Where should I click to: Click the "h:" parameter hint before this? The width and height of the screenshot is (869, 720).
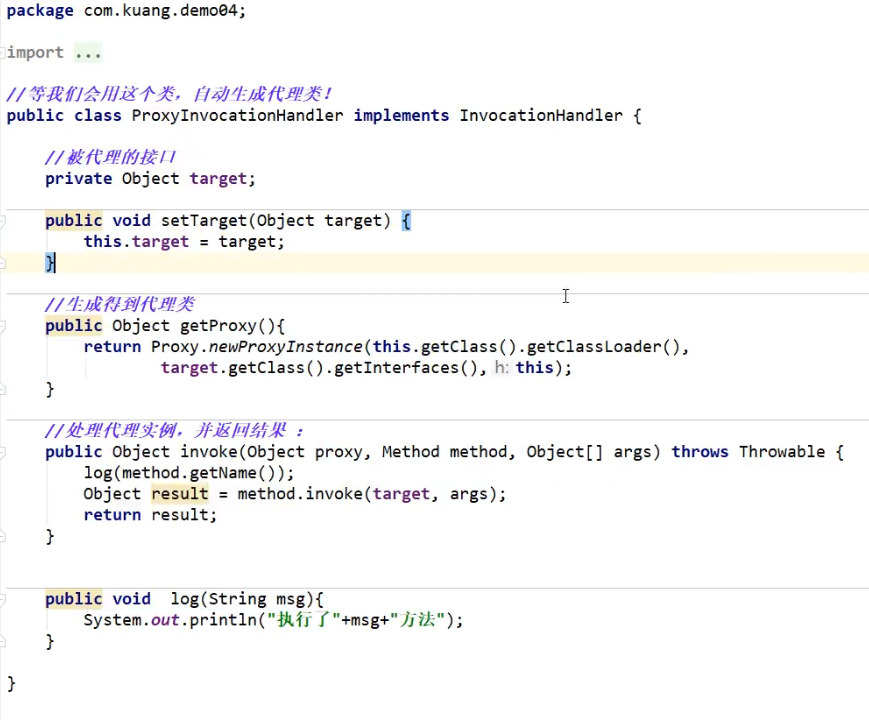point(502,367)
